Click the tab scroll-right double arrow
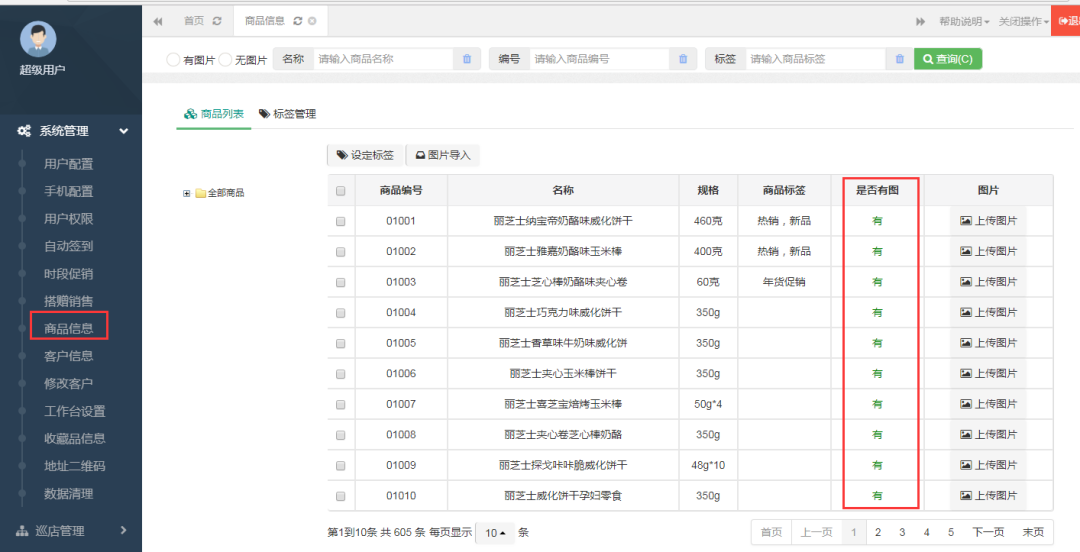The width and height of the screenshot is (1080, 552). [920, 22]
